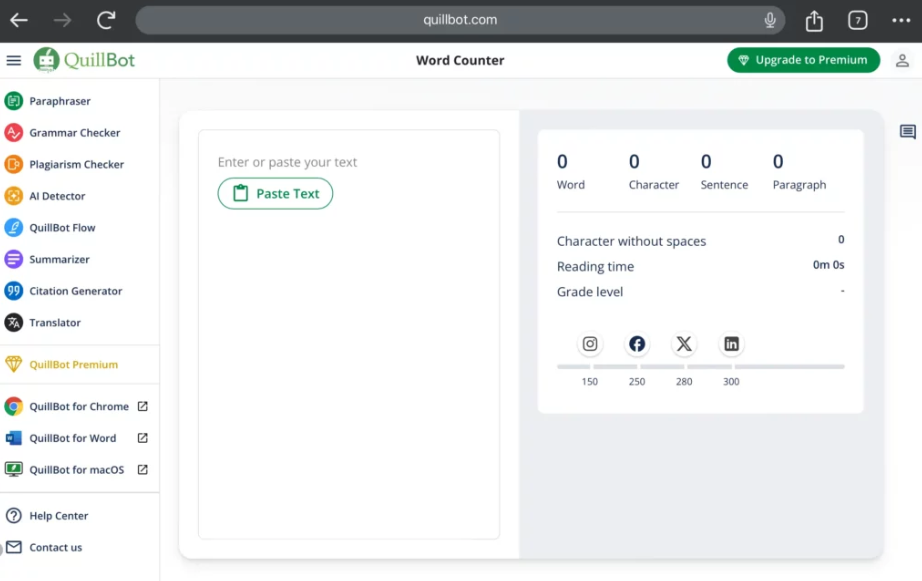Open the hamburger menu
Viewport: 922px width, 581px height.
pos(14,60)
